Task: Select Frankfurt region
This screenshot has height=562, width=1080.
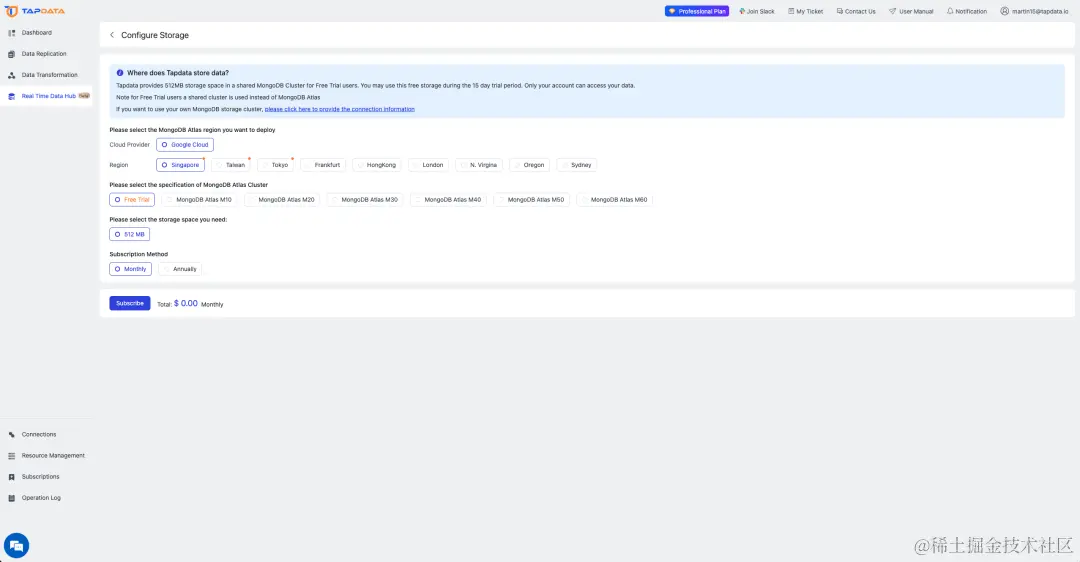Action: pyautogui.click(x=323, y=165)
